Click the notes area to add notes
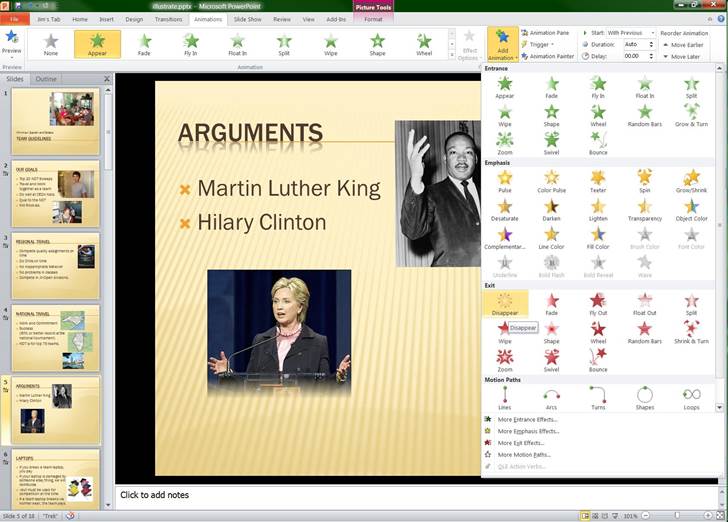This screenshot has width=728, height=522. tap(416, 497)
